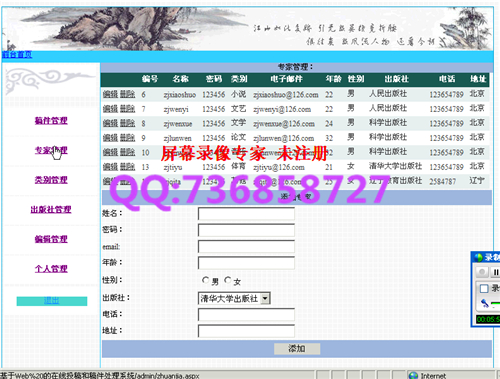Click the 退出 logout link

tap(52, 301)
